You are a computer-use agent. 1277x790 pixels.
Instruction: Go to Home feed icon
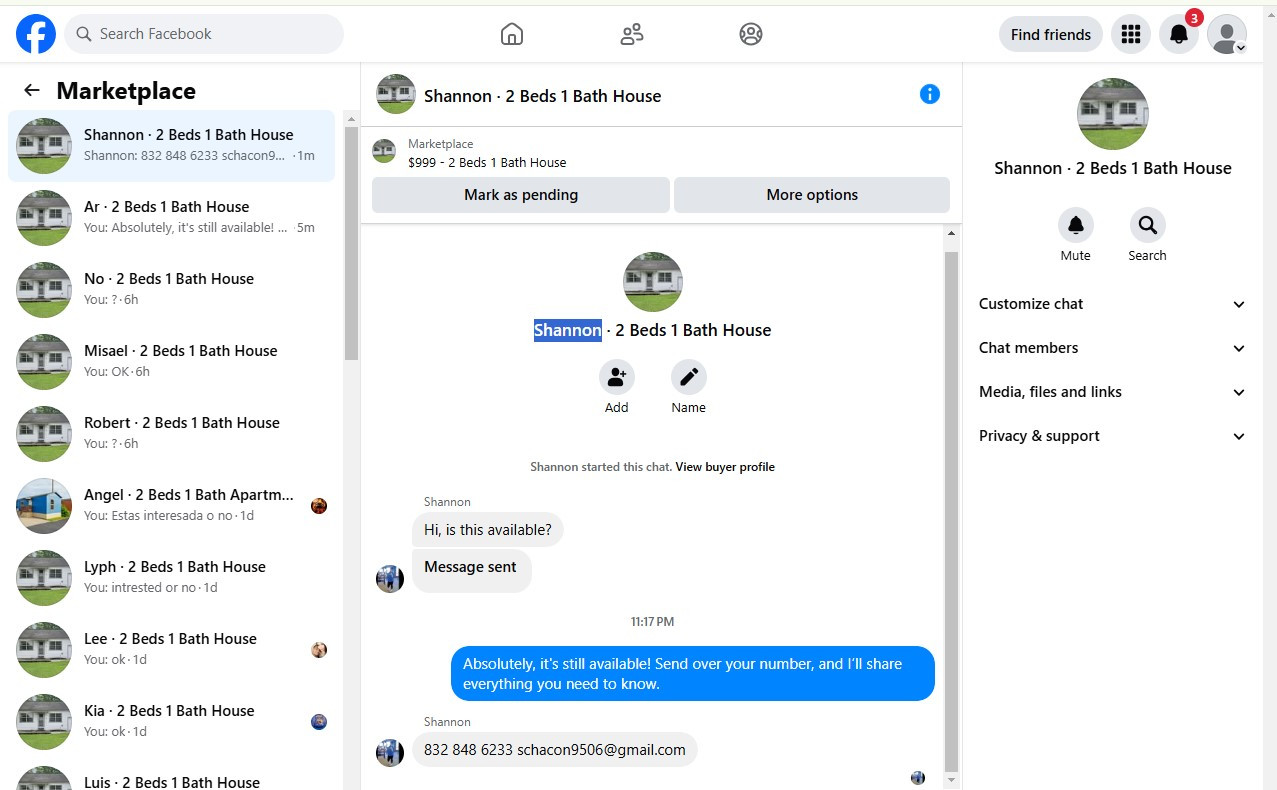click(x=511, y=34)
